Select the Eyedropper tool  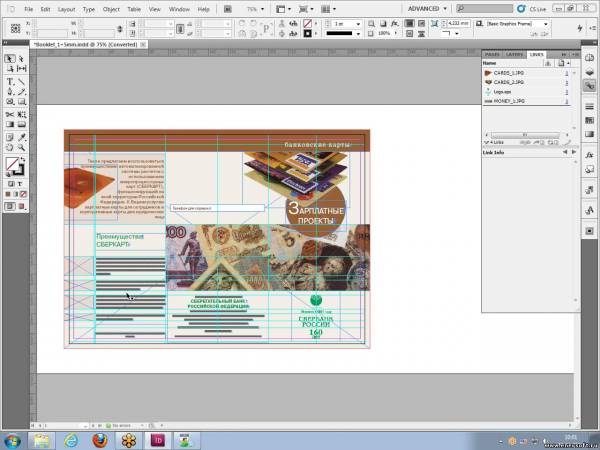[x=21, y=137]
